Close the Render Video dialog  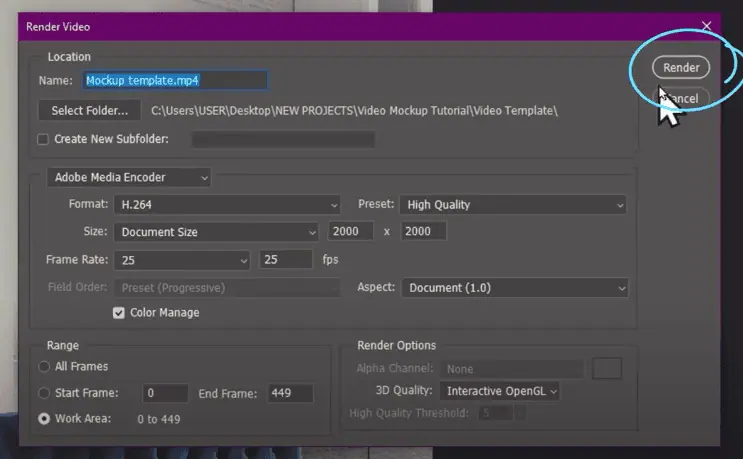pos(707,26)
